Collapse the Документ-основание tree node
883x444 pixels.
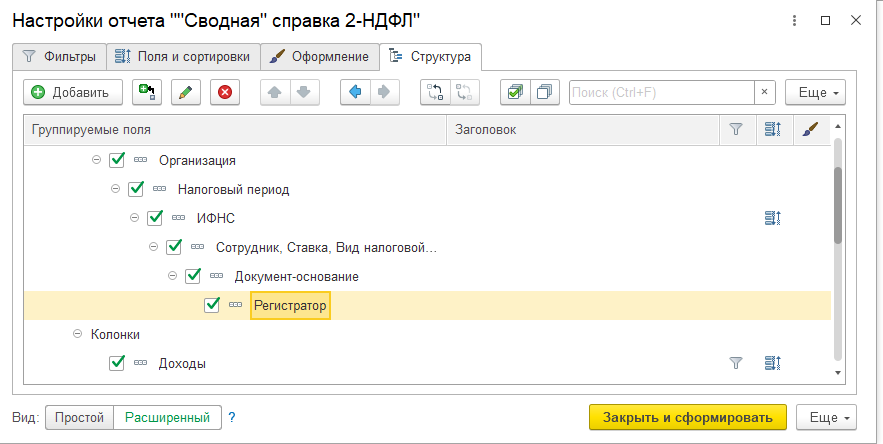click(172, 276)
